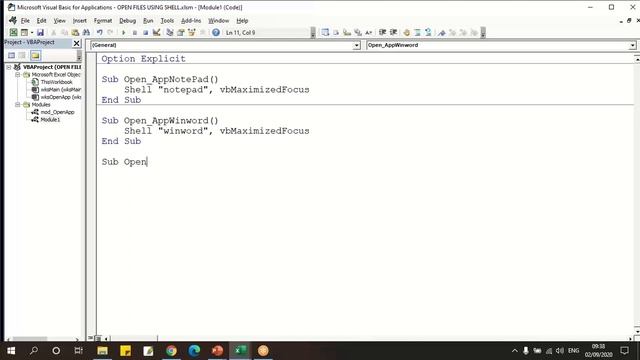Click the Save toolbar icon

click(40, 32)
